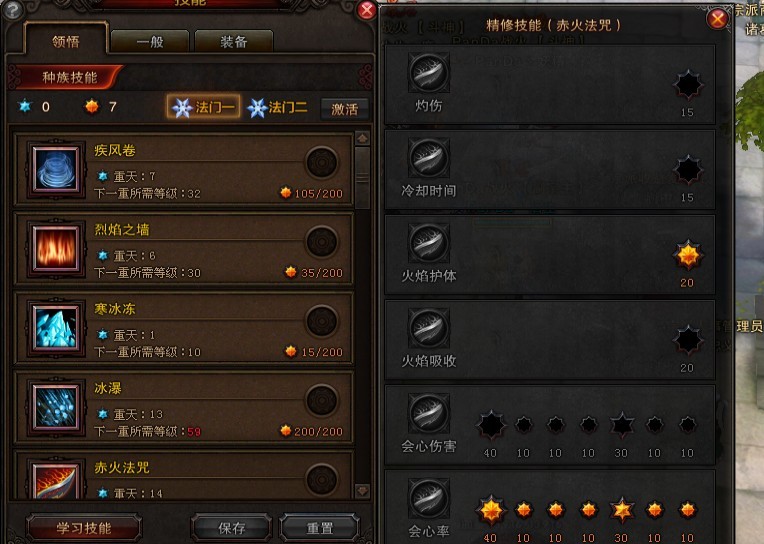
Task: Toggle the first large star of 会心率
Action: pyautogui.click(x=491, y=510)
